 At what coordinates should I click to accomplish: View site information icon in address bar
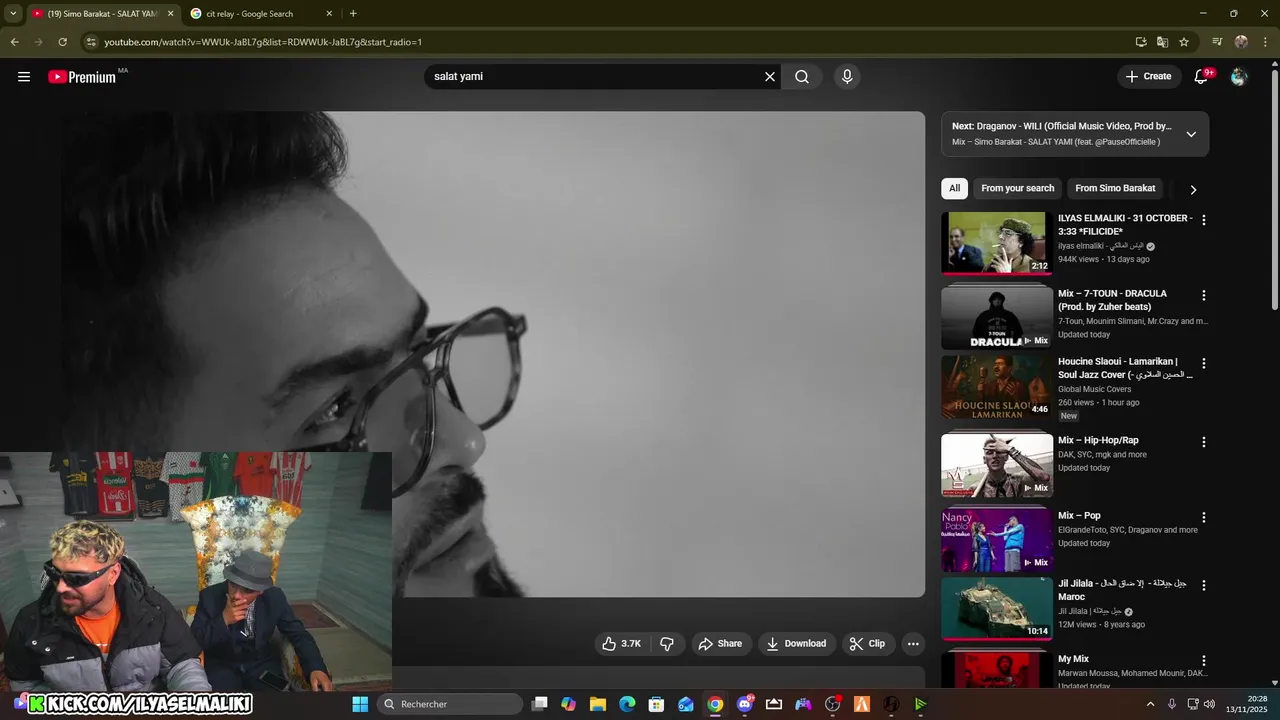click(x=91, y=42)
